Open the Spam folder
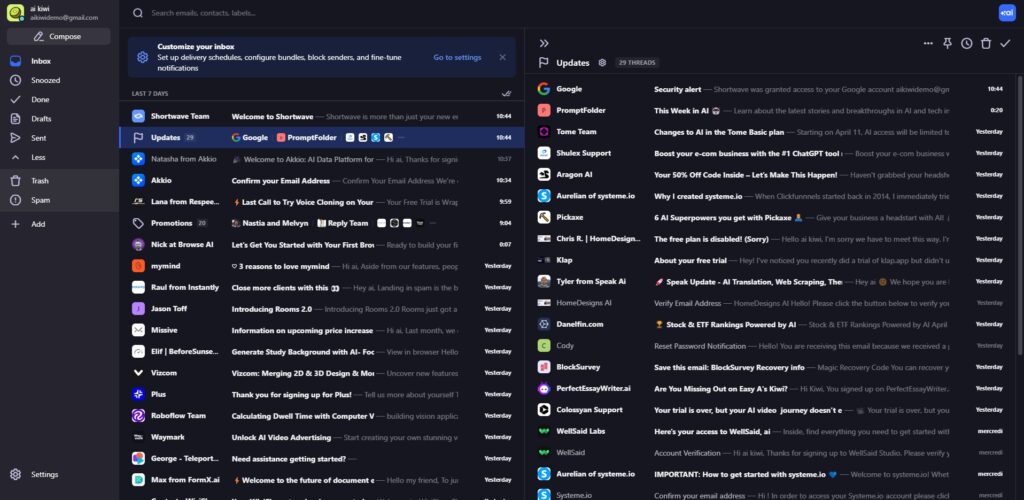This screenshot has height=500, width=1024. tap(40, 200)
